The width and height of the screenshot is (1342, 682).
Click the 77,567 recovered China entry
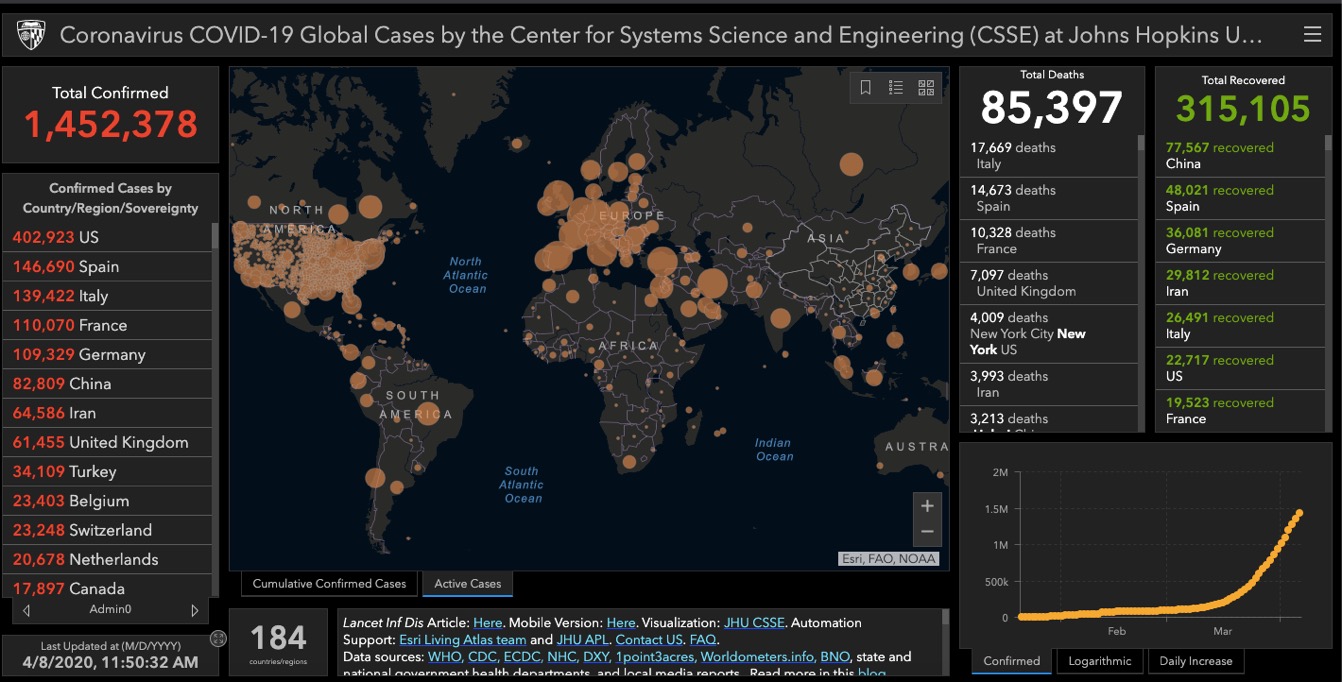(1239, 156)
